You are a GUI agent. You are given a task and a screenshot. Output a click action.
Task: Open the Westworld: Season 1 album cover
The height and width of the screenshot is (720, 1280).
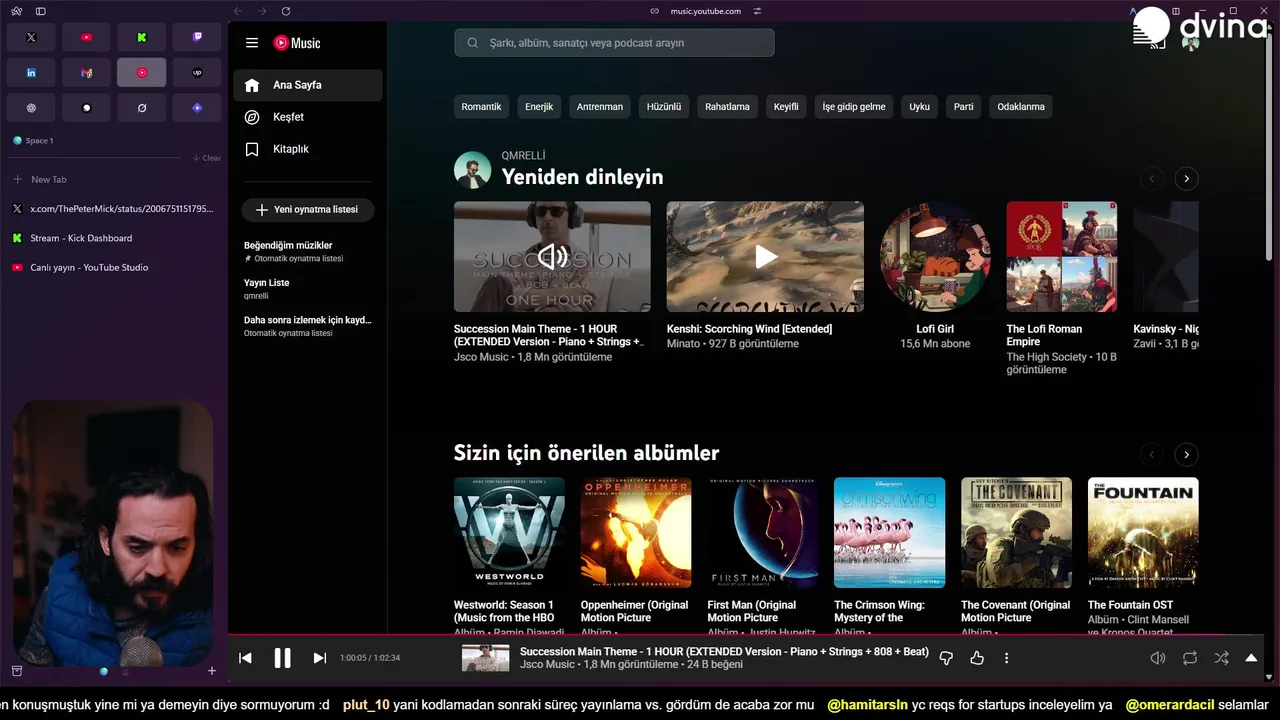[x=509, y=533]
